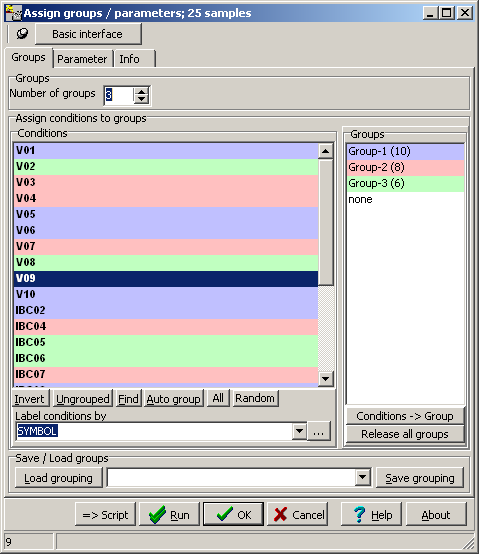Click the Auto group button

(x=173, y=399)
